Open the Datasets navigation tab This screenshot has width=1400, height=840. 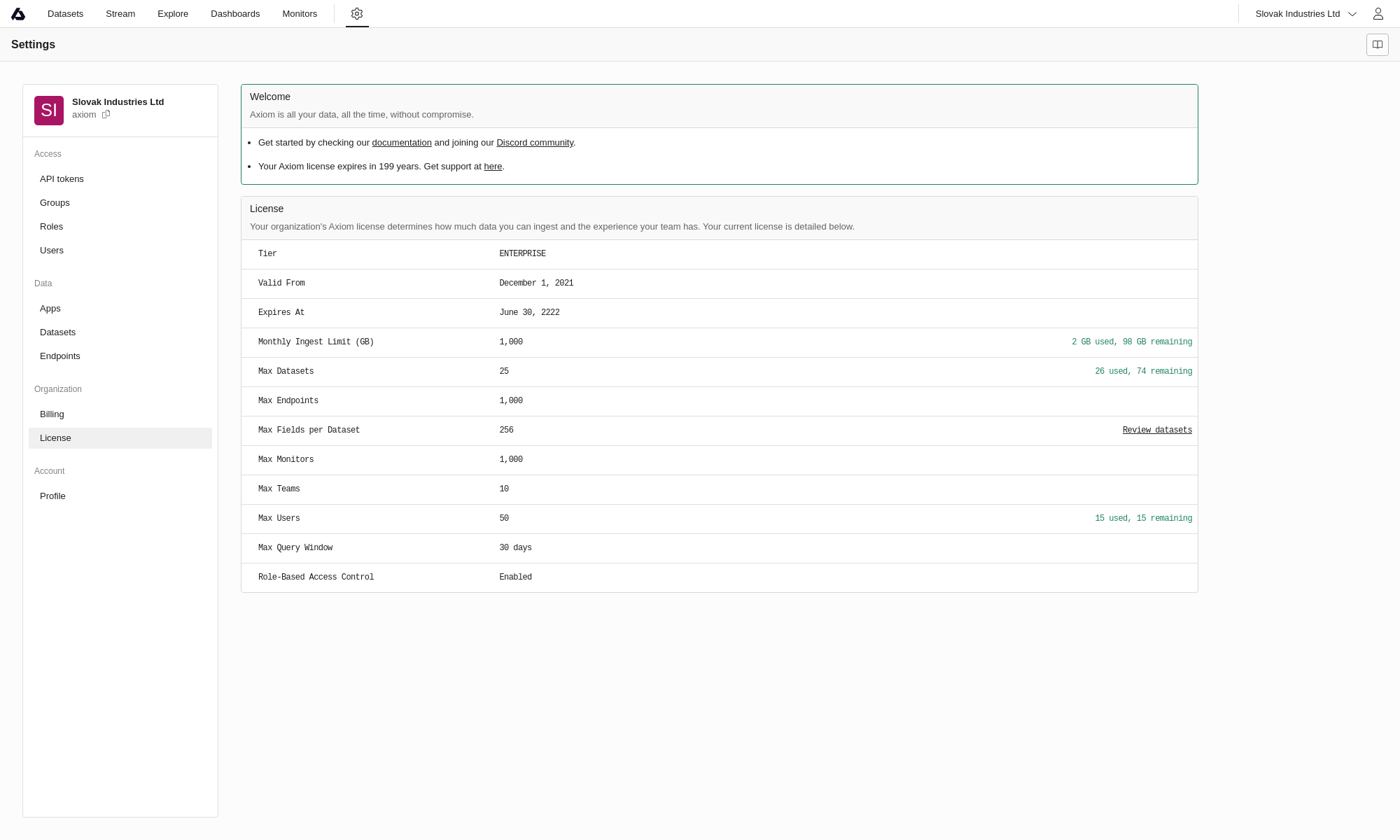[65, 14]
